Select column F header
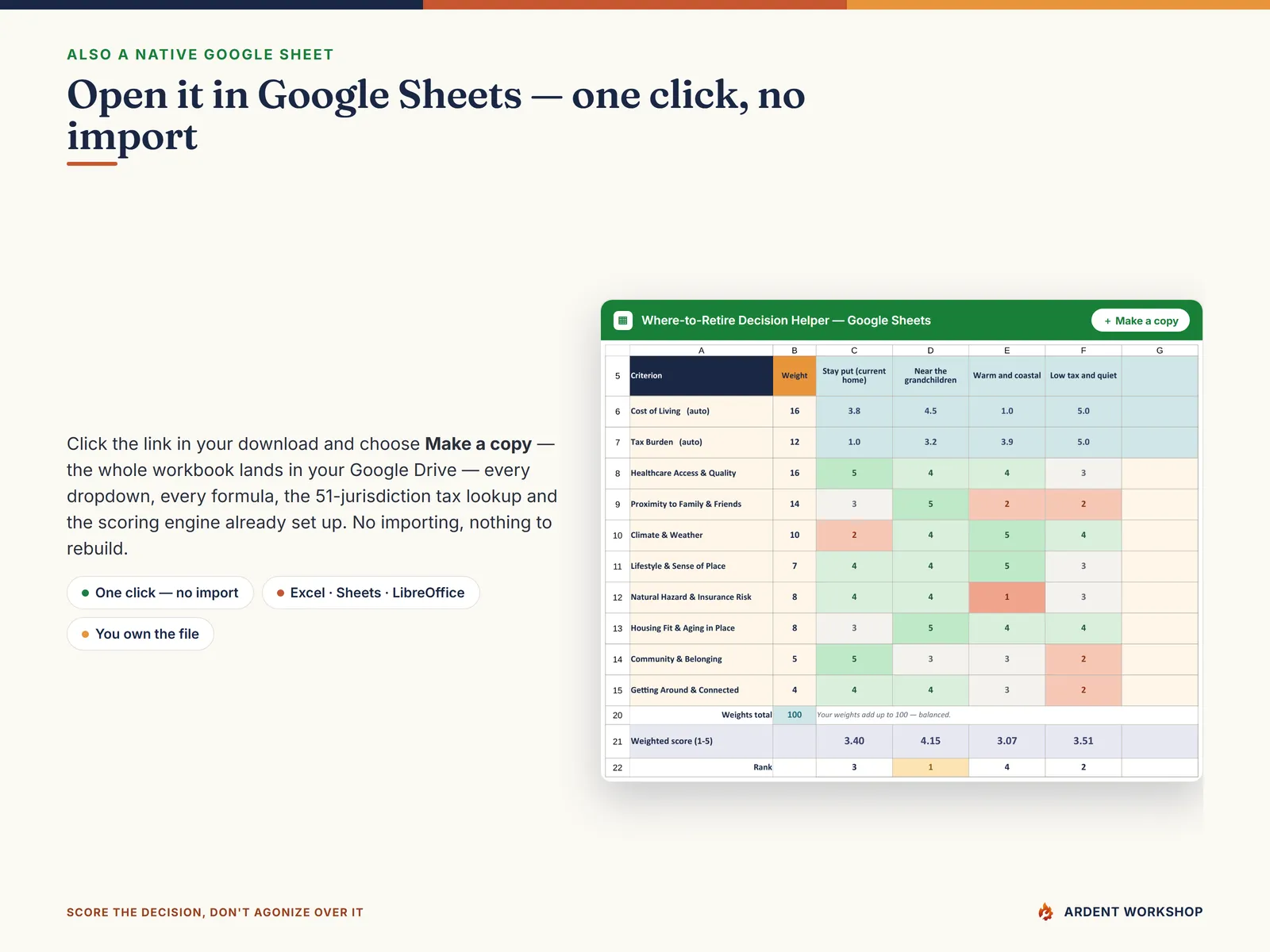Screen dimensions: 1270x952 tap(1083, 351)
